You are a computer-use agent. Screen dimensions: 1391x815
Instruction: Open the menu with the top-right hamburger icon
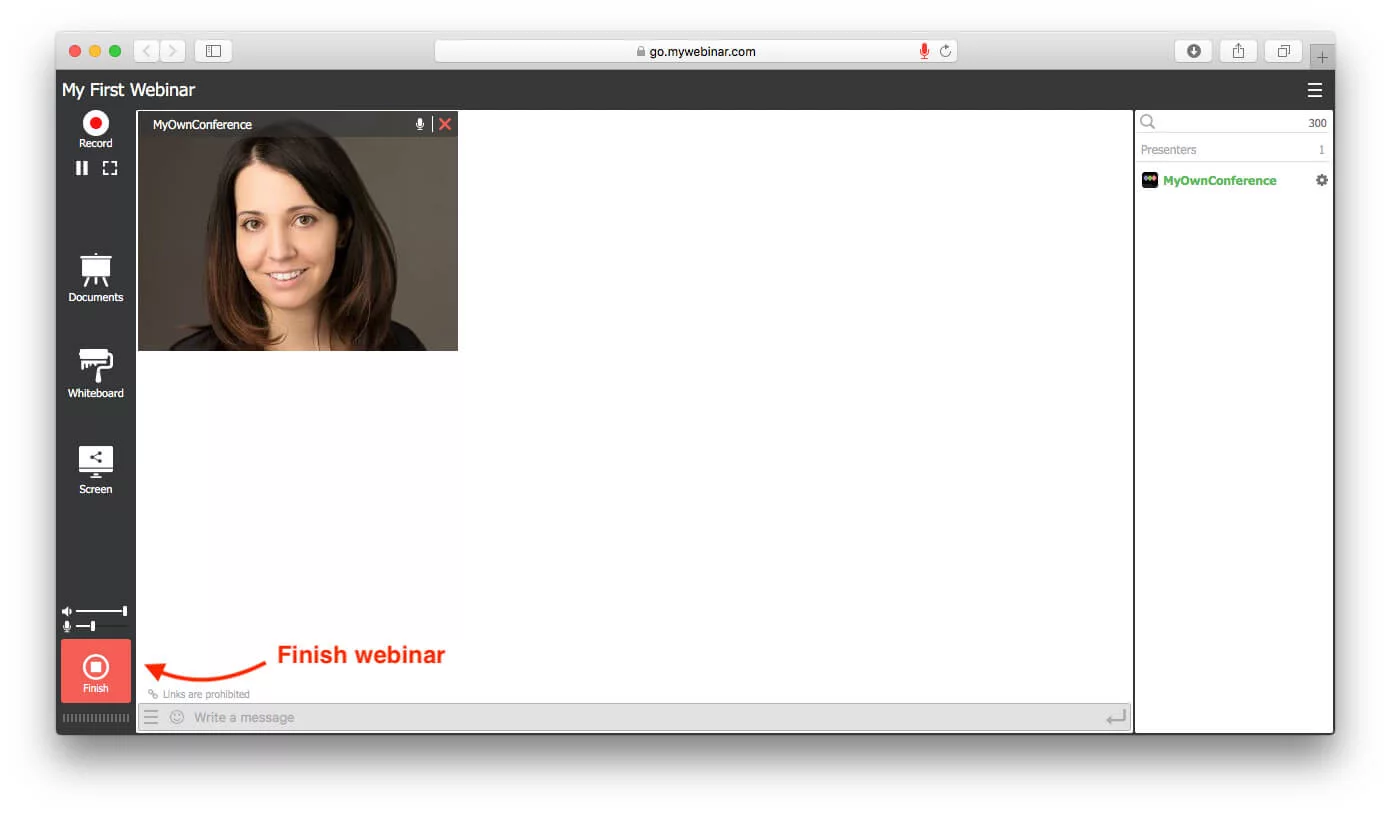[x=1315, y=89]
